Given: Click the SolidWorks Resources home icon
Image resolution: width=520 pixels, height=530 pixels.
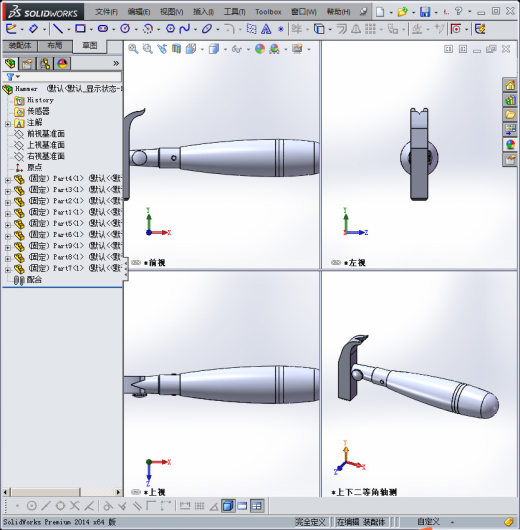Looking at the screenshot, I should click(x=510, y=85).
